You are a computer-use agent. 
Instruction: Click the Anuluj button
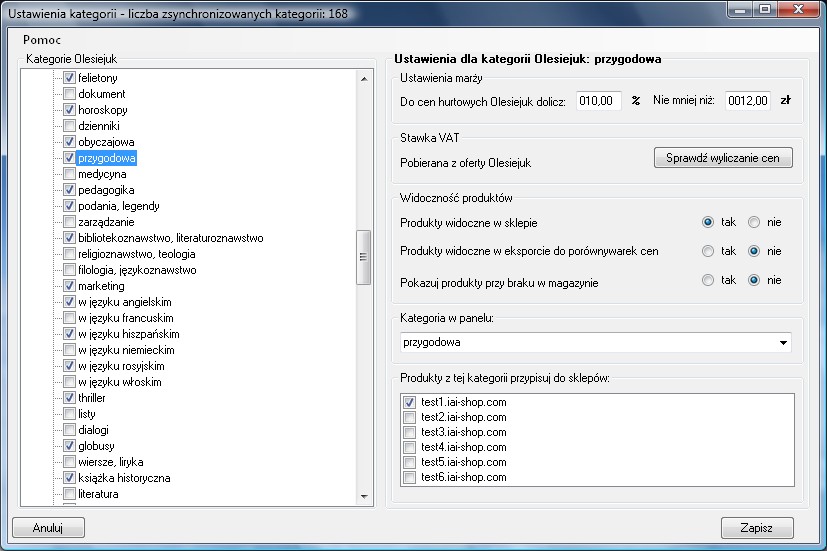pos(48,528)
